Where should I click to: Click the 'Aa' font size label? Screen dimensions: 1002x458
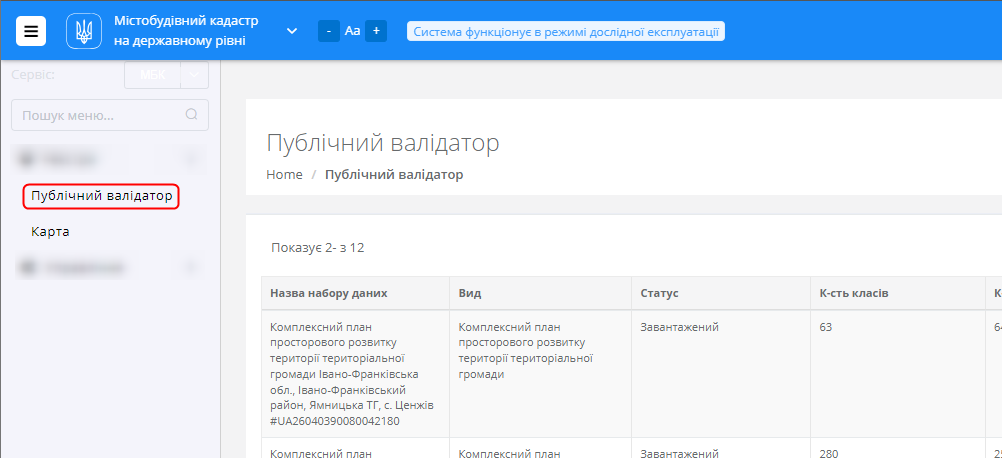tap(352, 31)
